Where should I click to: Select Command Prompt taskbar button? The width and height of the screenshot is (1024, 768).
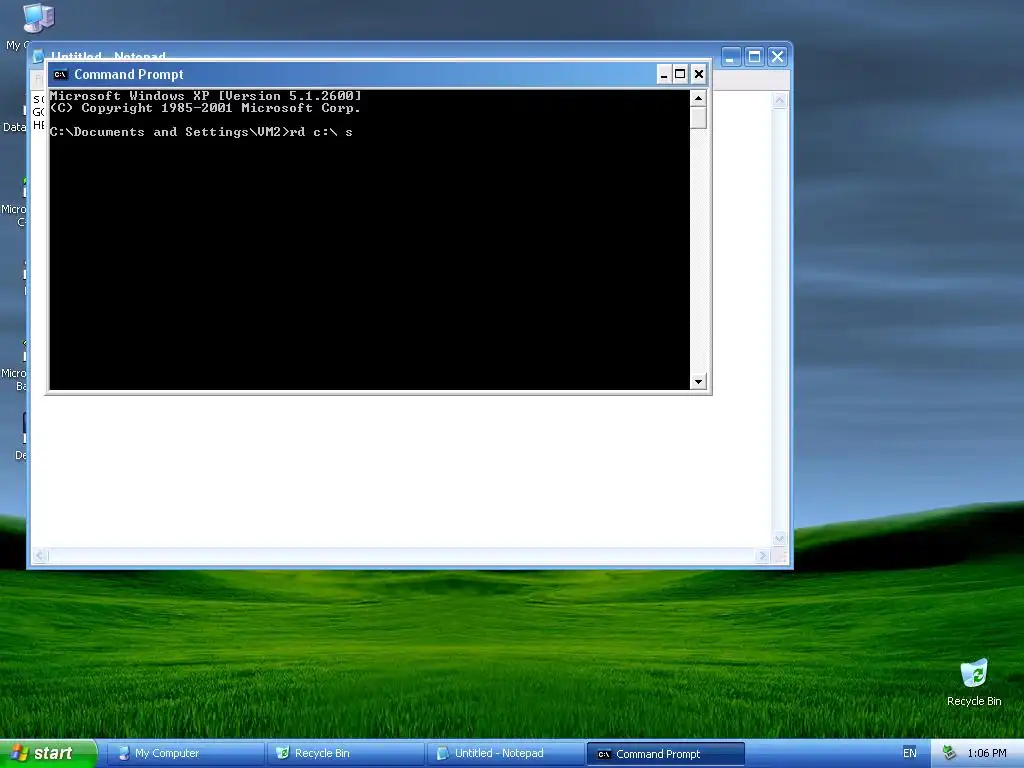coord(665,754)
